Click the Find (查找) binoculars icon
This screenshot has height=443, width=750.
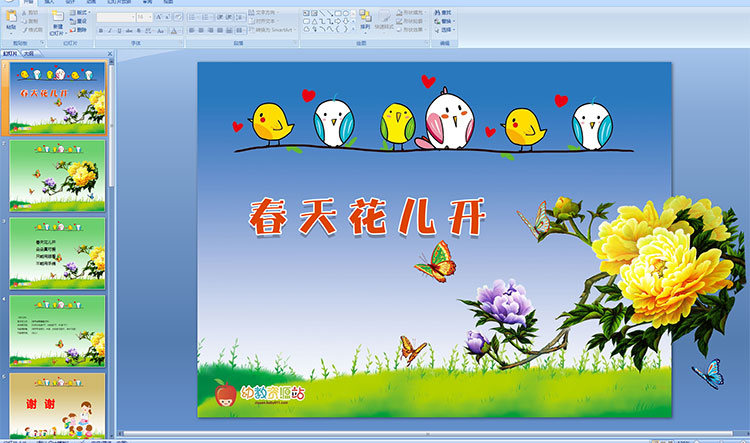[x=443, y=12]
